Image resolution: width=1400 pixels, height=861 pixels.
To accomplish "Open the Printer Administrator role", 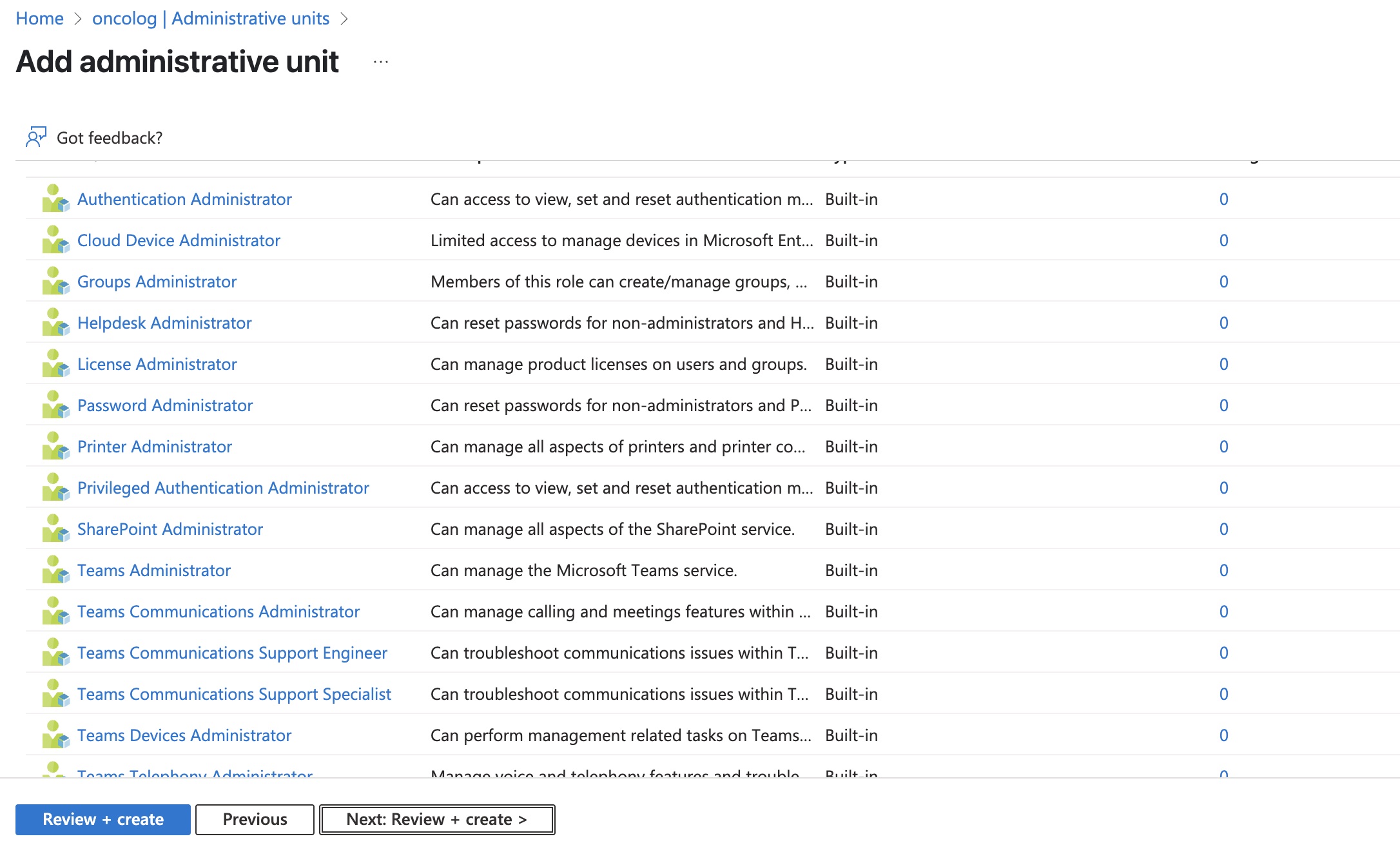I will (155, 447).
